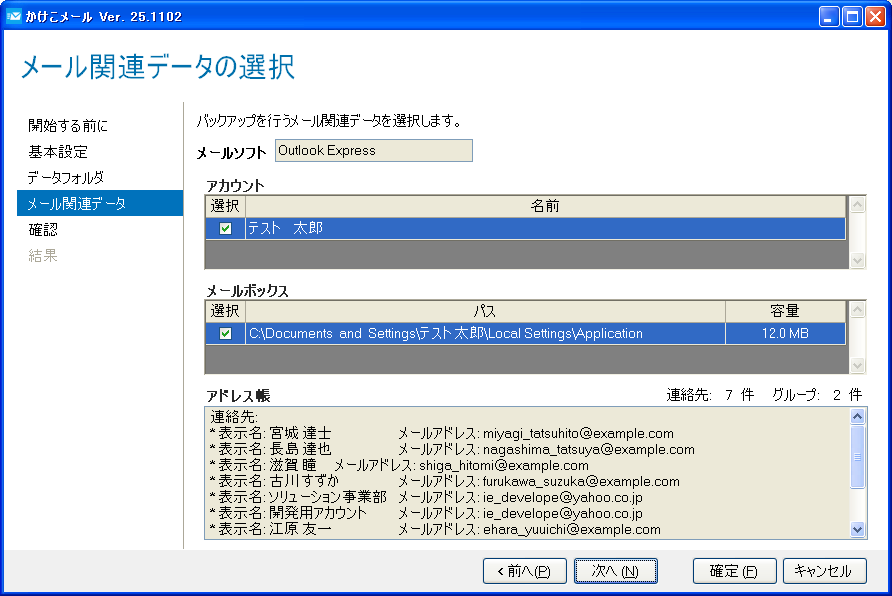Click the address book scrollbar thumb
The image size is (892, 596).
[857, 456]
